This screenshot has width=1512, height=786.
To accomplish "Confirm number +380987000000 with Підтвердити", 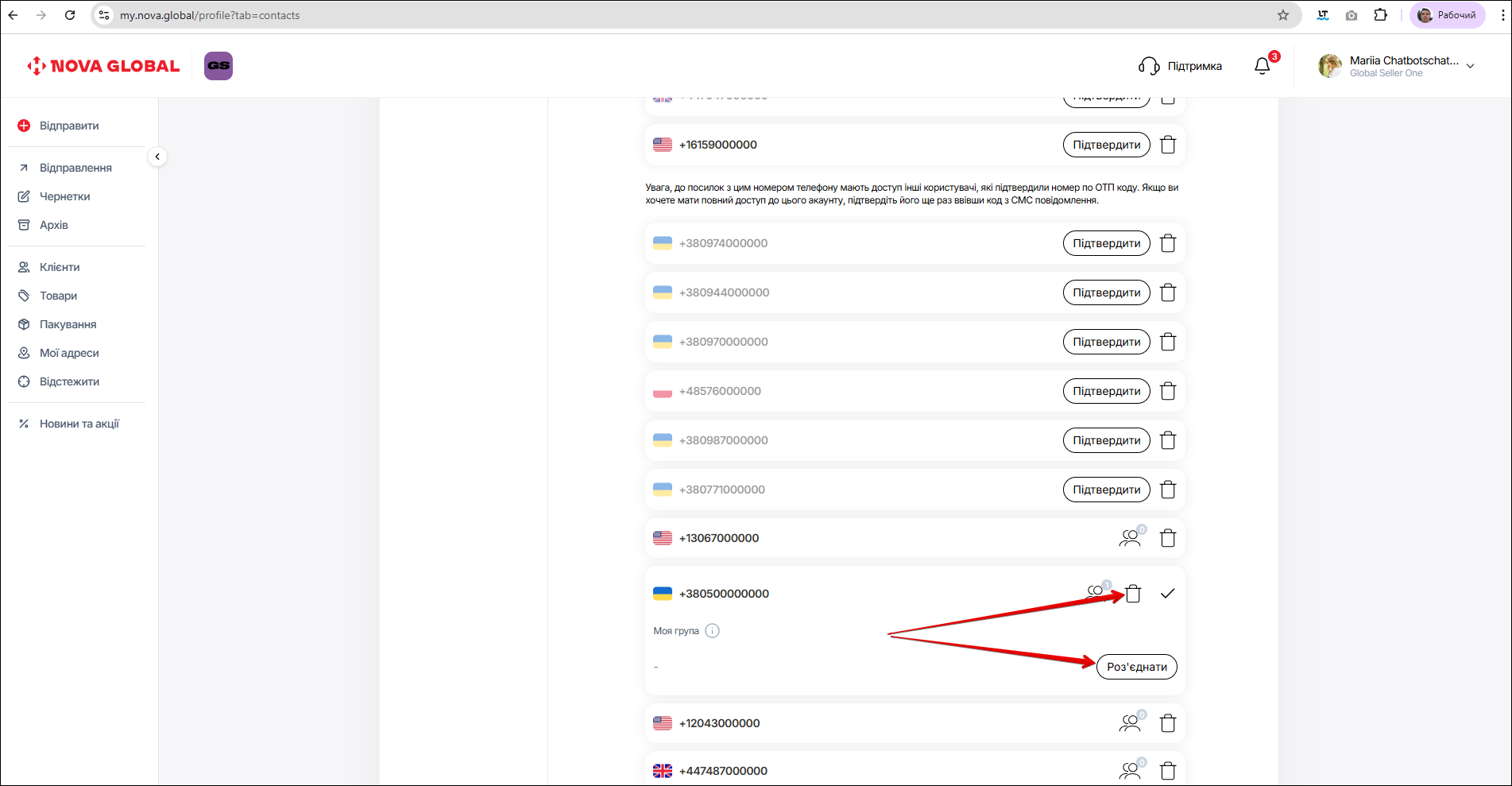I will [1106, 440].
